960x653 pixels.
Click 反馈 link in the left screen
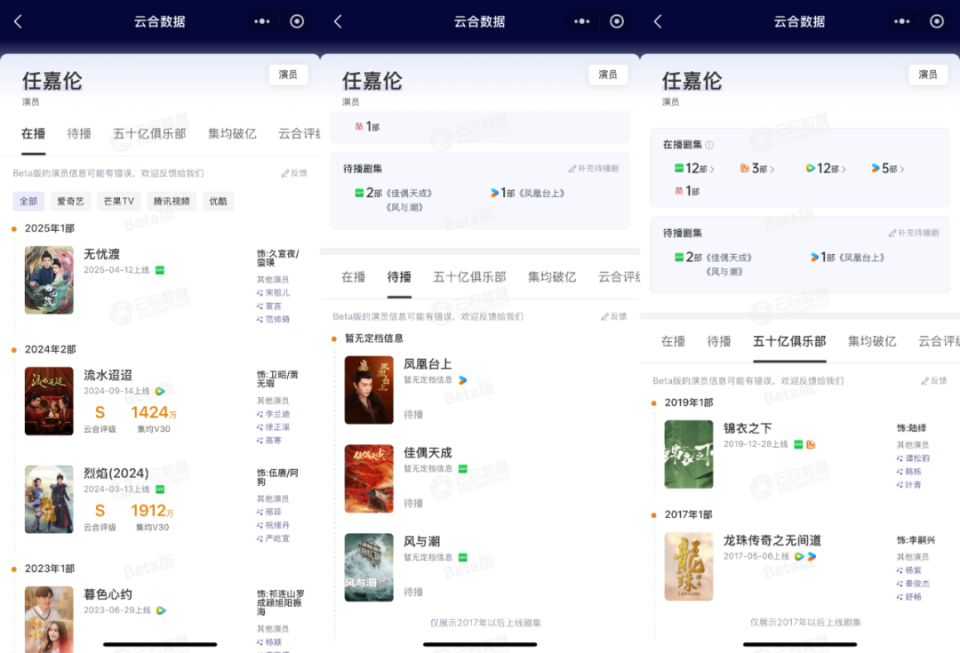pos(294,173)
